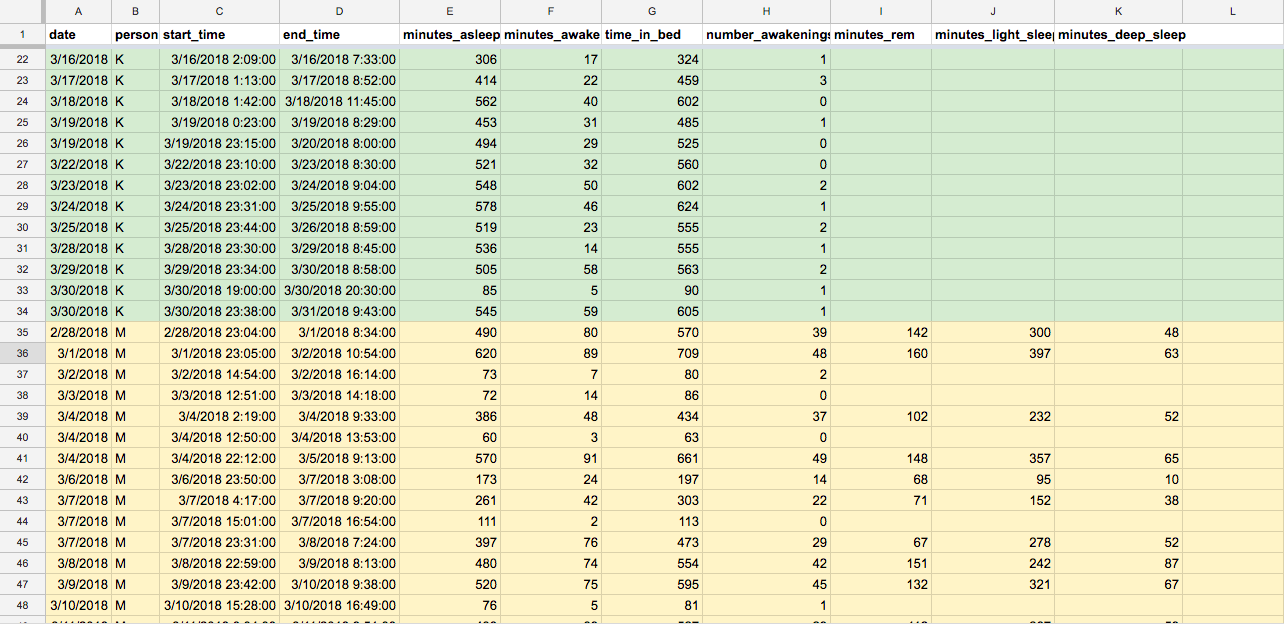Select column E header

pos(449,11)
